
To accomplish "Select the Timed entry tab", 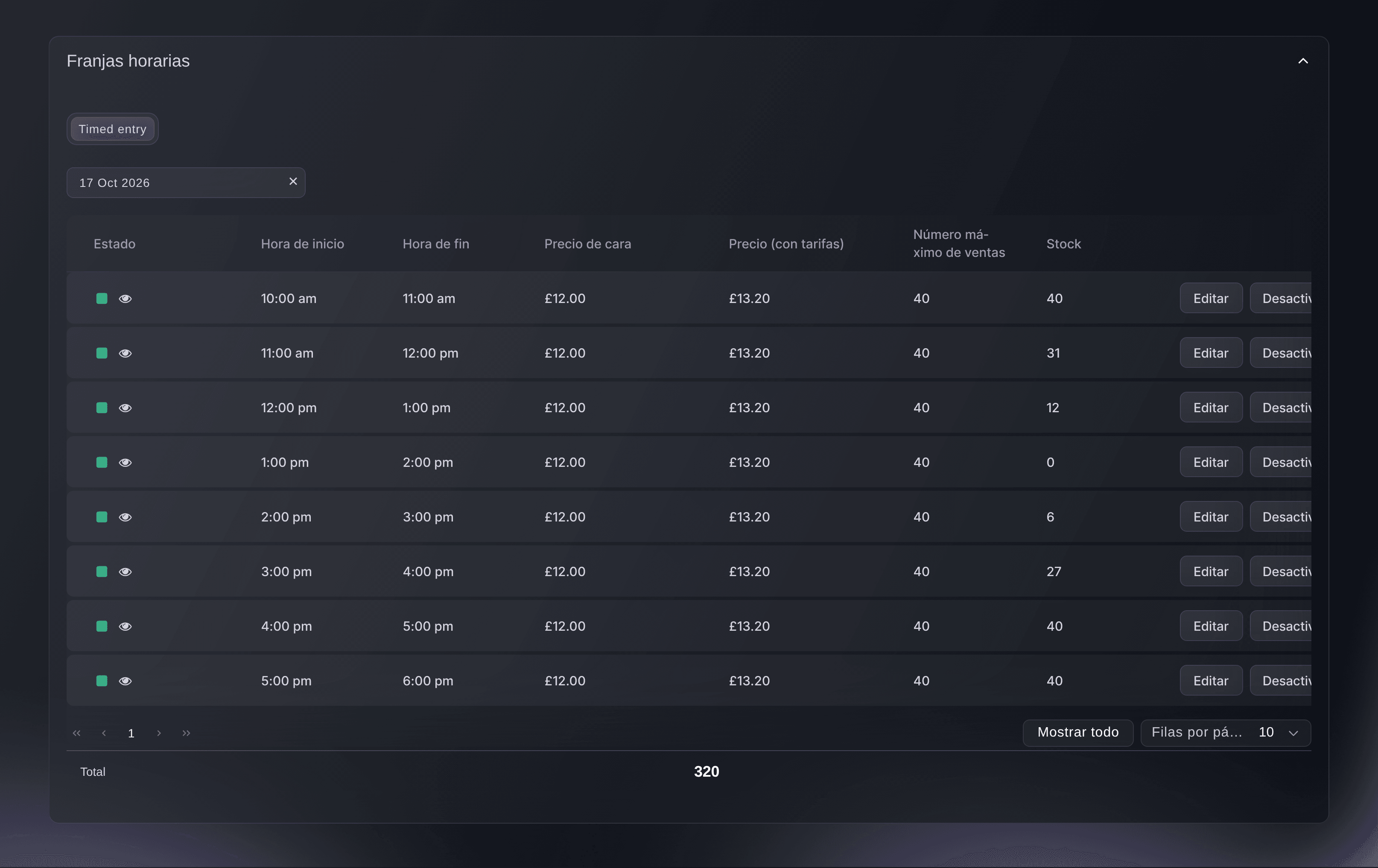I will (112, 129).
